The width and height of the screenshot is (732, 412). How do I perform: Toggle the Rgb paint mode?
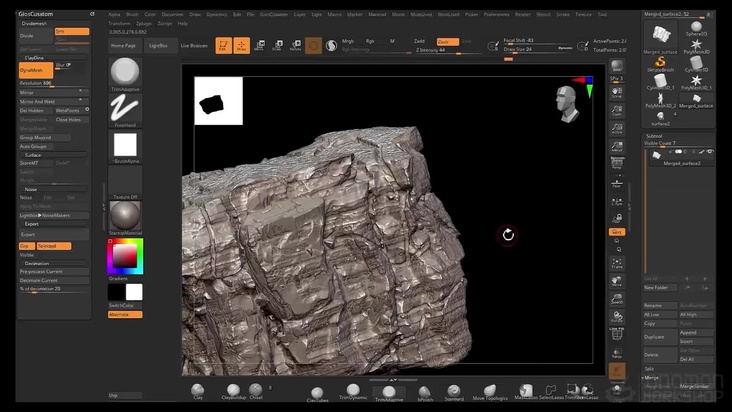(x=370, y=42)
